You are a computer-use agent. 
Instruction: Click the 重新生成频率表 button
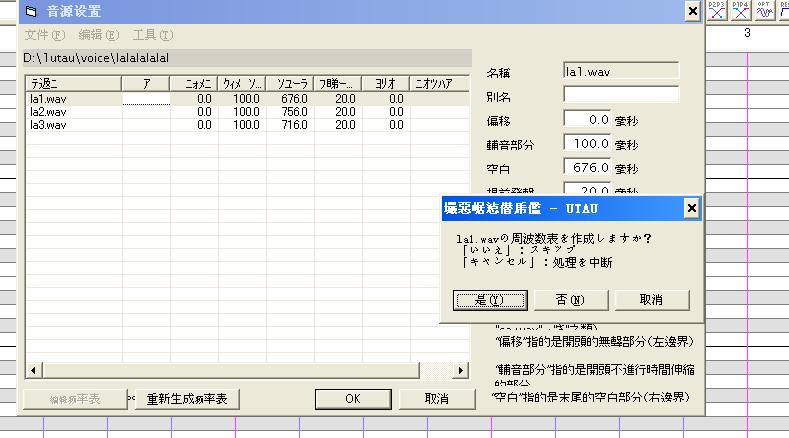pos(187,399)
